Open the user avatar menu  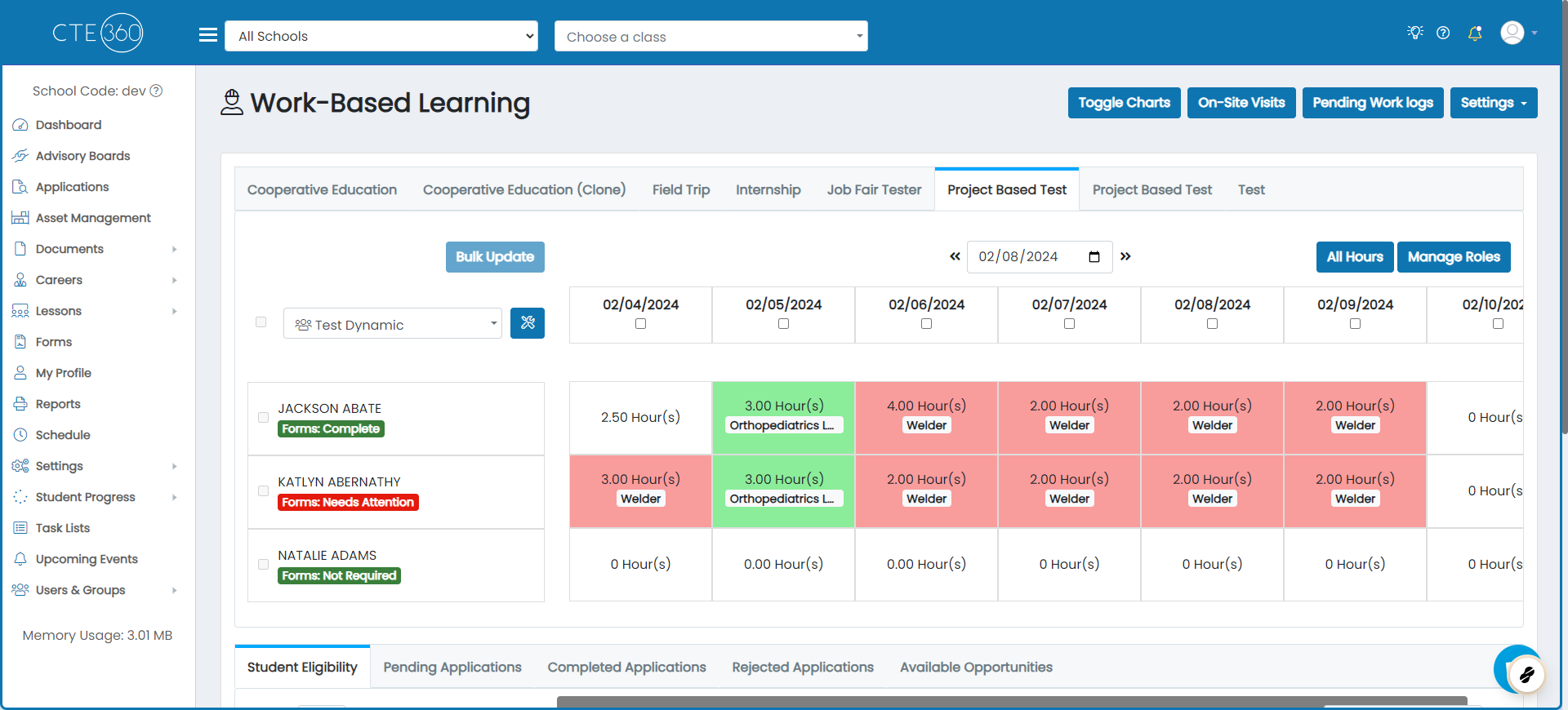coord(1519,33)
